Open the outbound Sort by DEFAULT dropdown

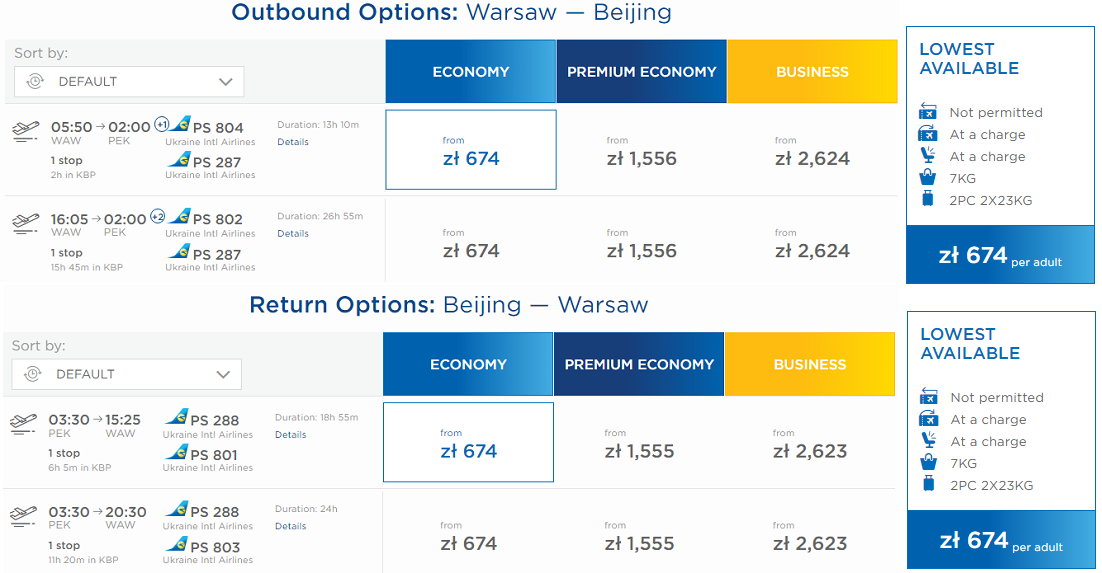(x=129, y=82)
